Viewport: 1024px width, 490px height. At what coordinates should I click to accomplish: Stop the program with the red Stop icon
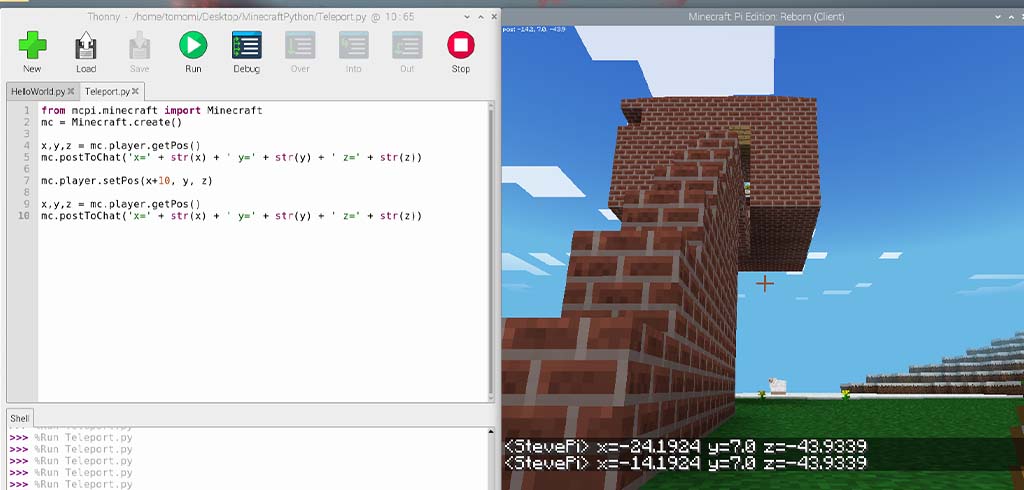(460, 45)
